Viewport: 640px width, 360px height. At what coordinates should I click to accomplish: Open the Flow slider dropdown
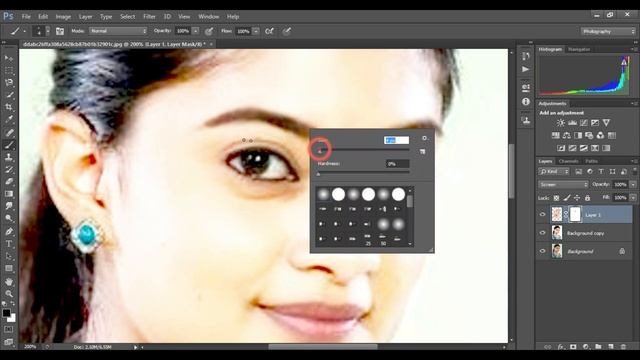click(x=256, y=31)
